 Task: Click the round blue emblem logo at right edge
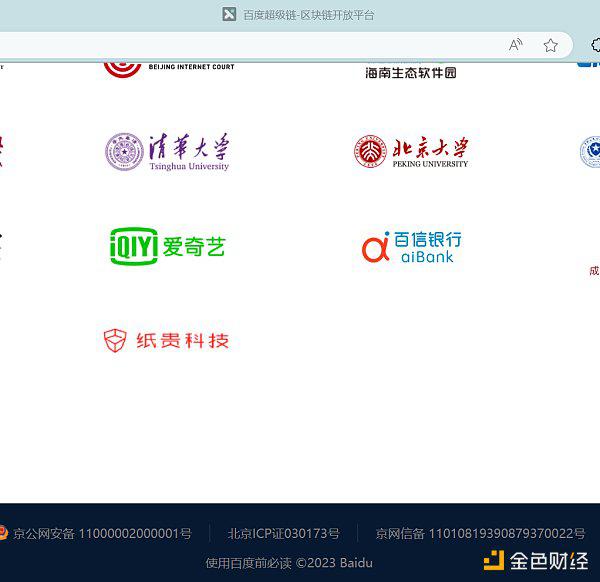590,152
